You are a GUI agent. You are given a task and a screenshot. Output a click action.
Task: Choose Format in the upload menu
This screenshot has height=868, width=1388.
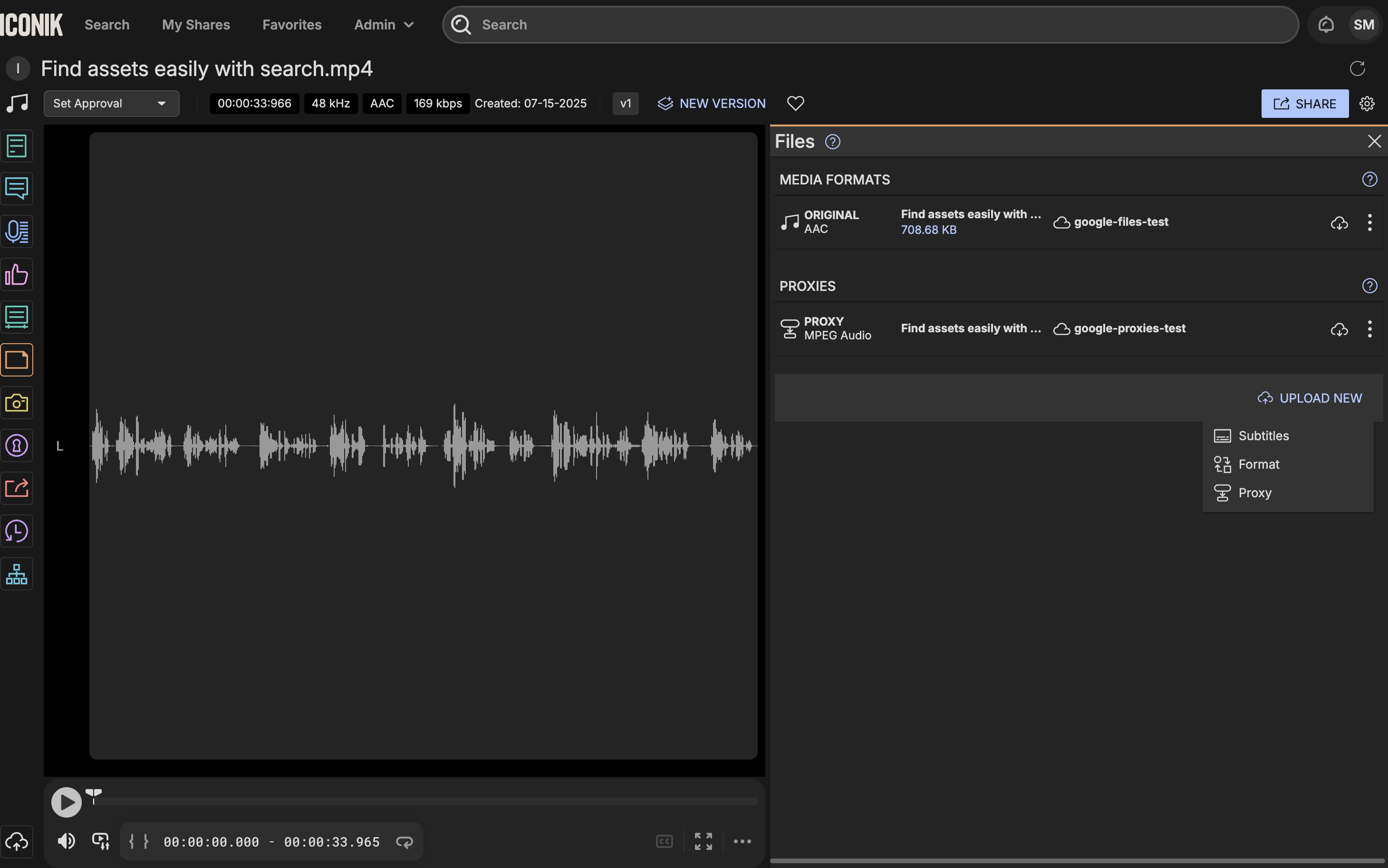(x=1258, y=464)
